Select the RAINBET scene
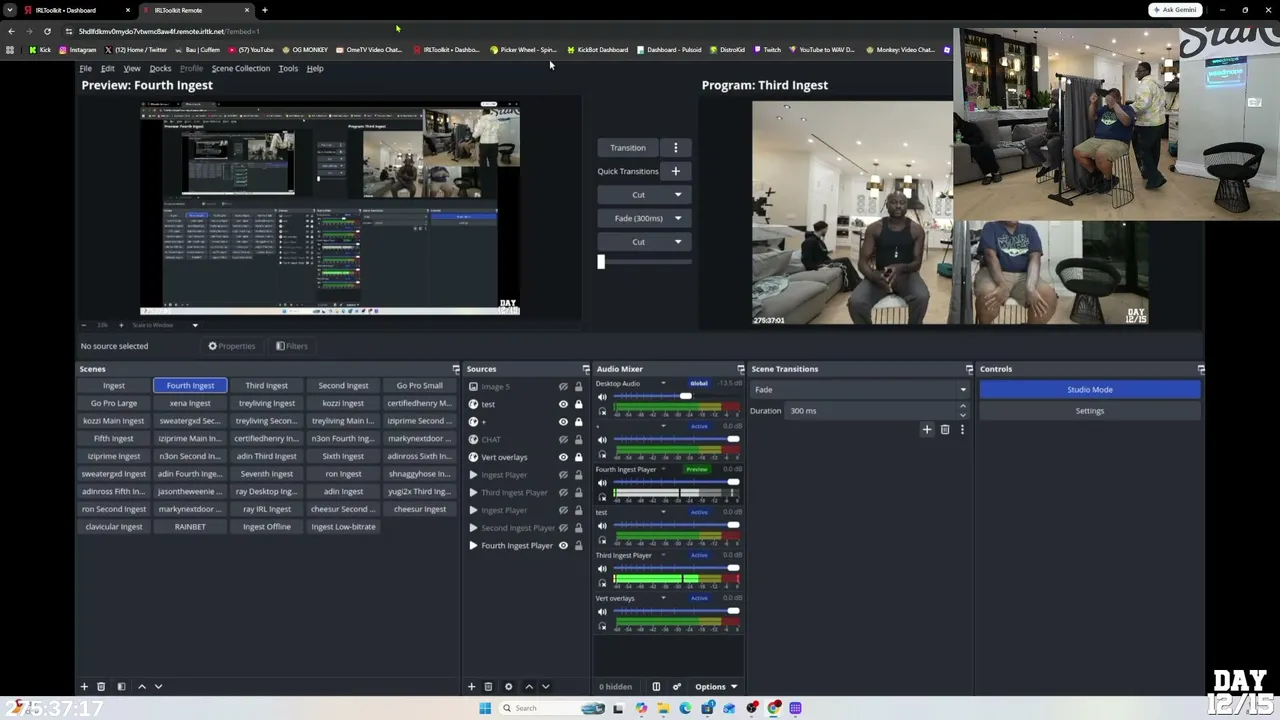Screen dimensions: 1280x720 pyautogui.click(x=190, y=527)
